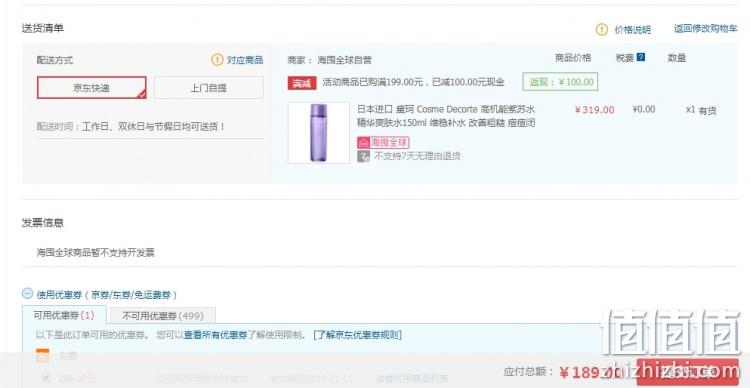750x388 pixels.
Task: Click 不支持7天无理由退货 text
Action: pyautogui.click(x=417, y=156)
